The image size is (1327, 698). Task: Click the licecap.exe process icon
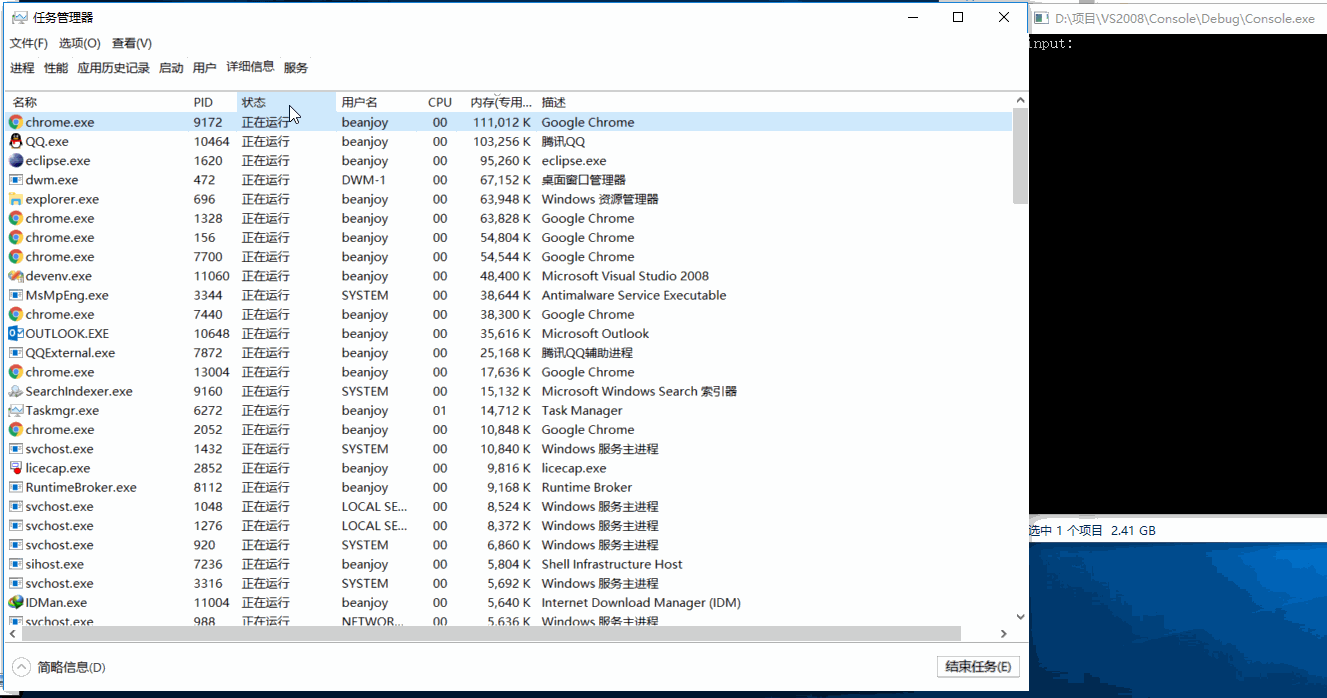pos(16,468)
